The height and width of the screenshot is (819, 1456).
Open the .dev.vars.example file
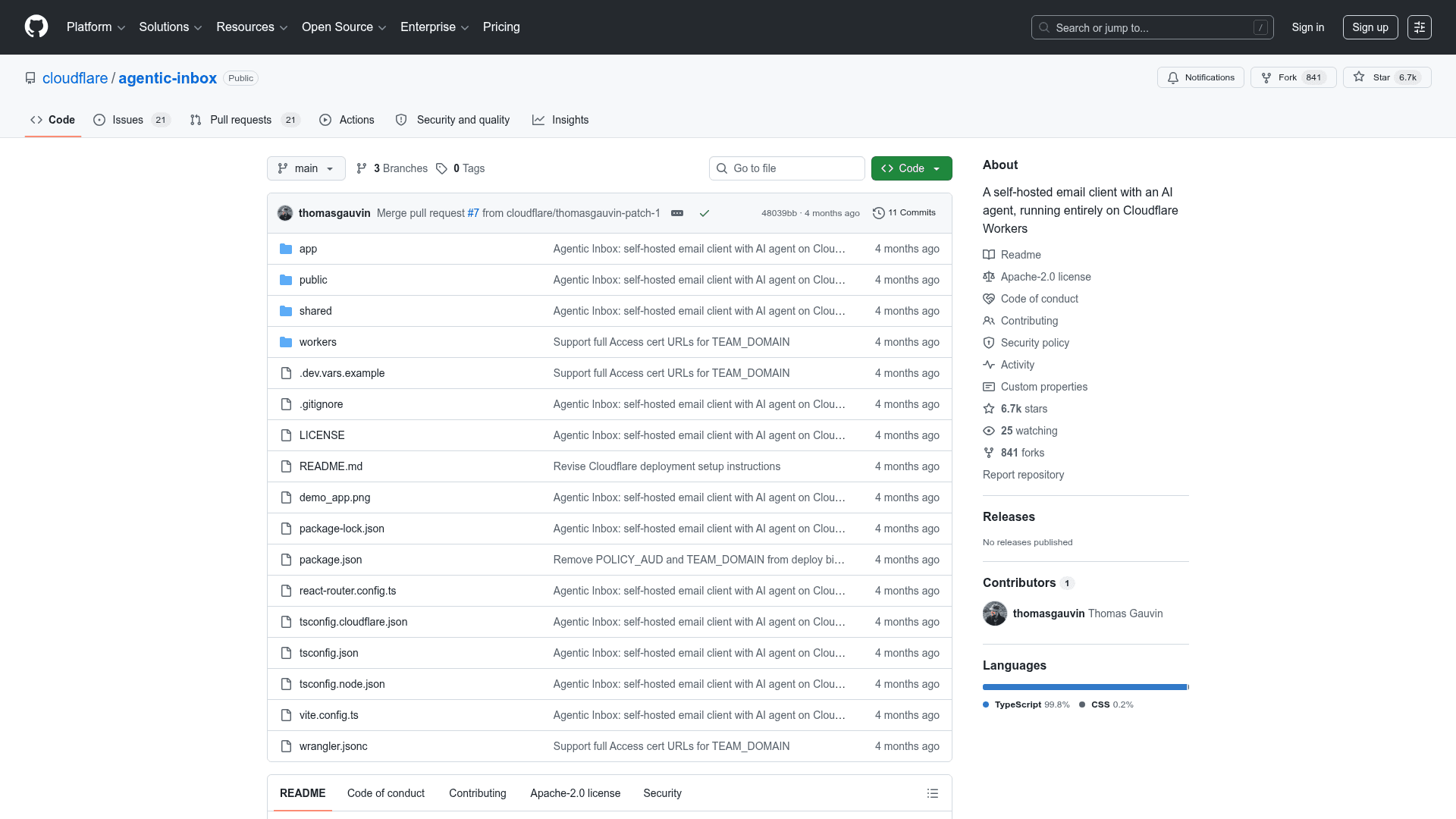(342, 373)
